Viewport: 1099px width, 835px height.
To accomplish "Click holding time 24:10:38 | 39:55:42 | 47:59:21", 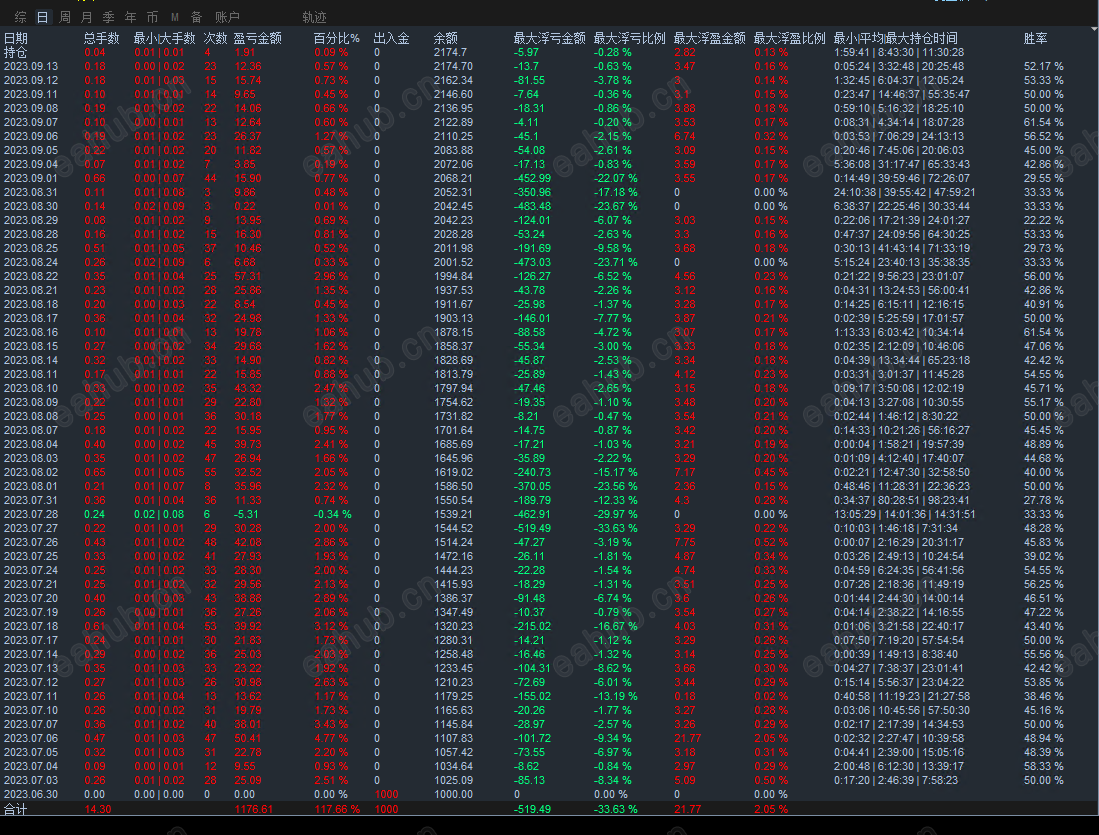I will click(905, 193).
